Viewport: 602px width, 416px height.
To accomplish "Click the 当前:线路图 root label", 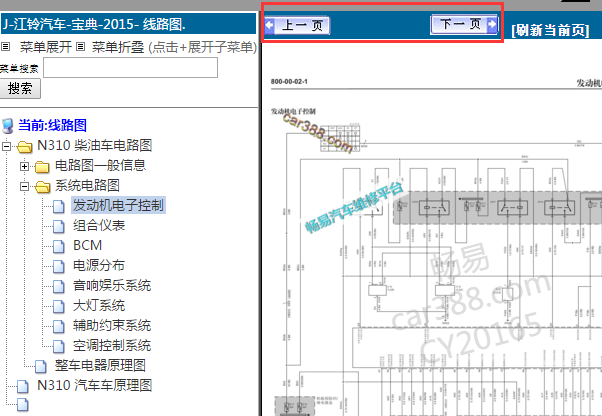I will pos(53,125).
